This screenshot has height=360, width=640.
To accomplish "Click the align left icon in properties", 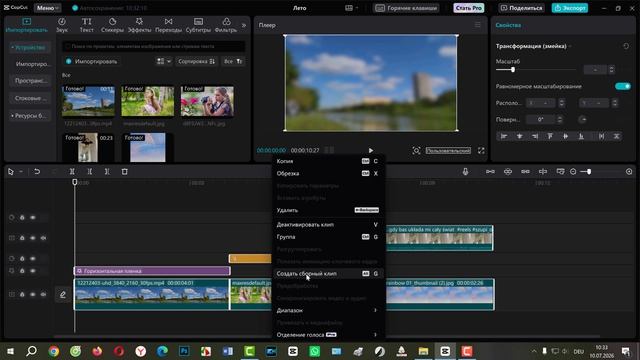I will [504, 136].
